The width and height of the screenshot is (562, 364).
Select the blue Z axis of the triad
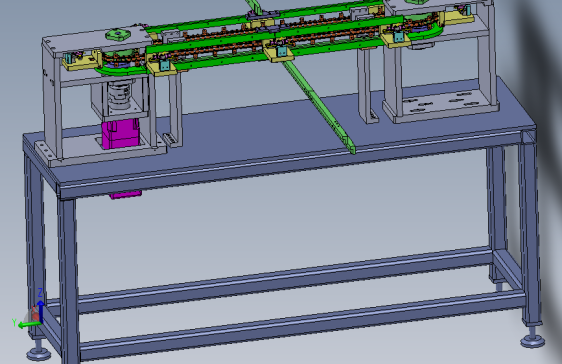pos(41,312)
